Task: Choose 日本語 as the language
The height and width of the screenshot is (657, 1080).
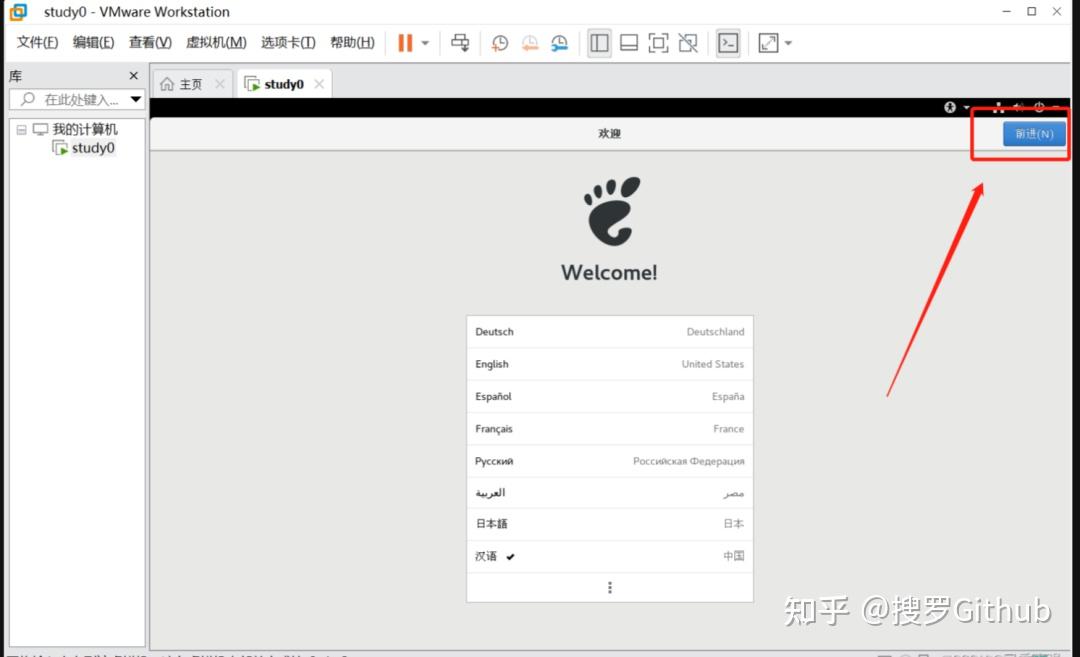Action: pyautogui.click(x=610, y=524)
